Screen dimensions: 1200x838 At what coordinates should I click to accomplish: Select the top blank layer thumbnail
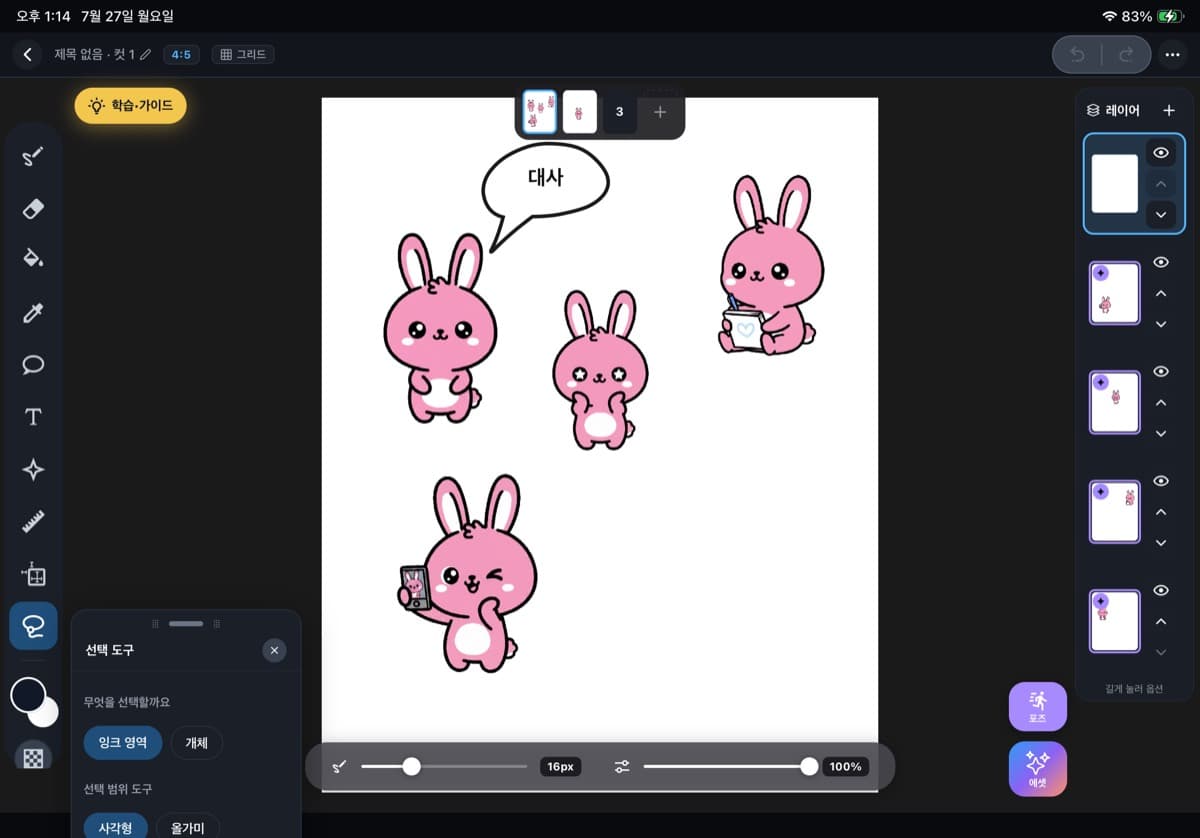point(1114,184)
